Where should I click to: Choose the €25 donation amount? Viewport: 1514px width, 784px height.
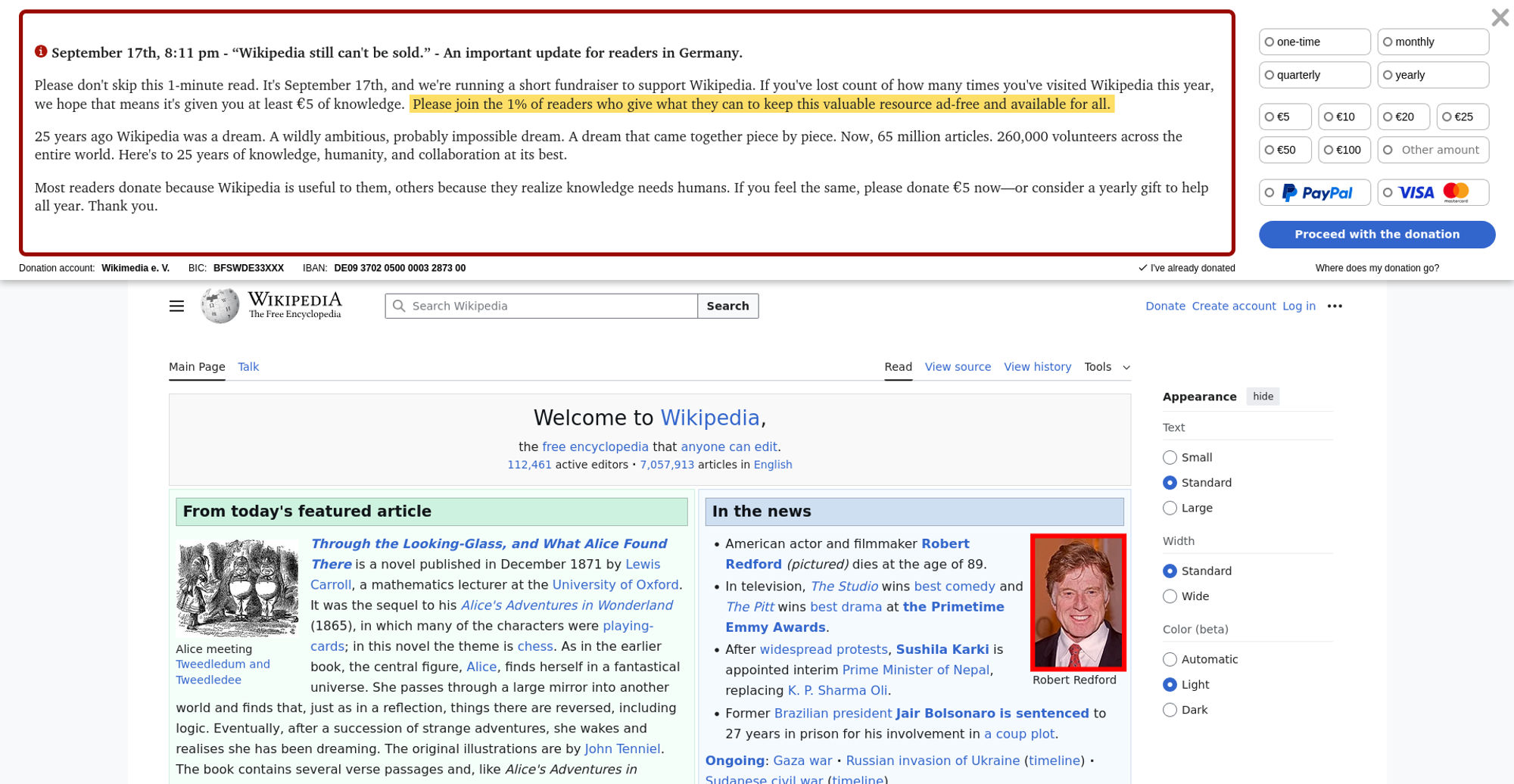pyautogui.click(x=1463, y=117)
